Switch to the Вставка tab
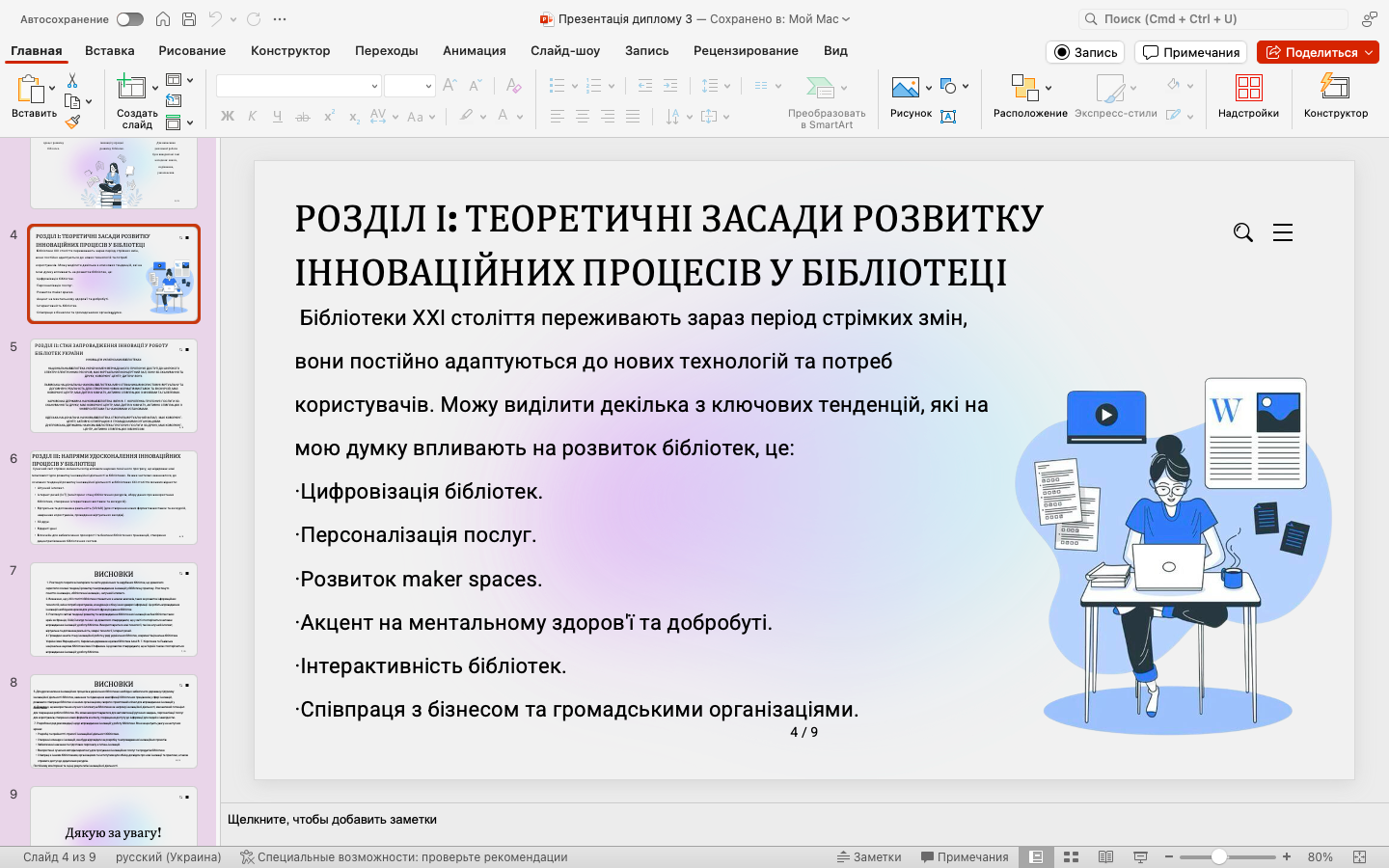The image size is (1389, 868). point(109,50)
